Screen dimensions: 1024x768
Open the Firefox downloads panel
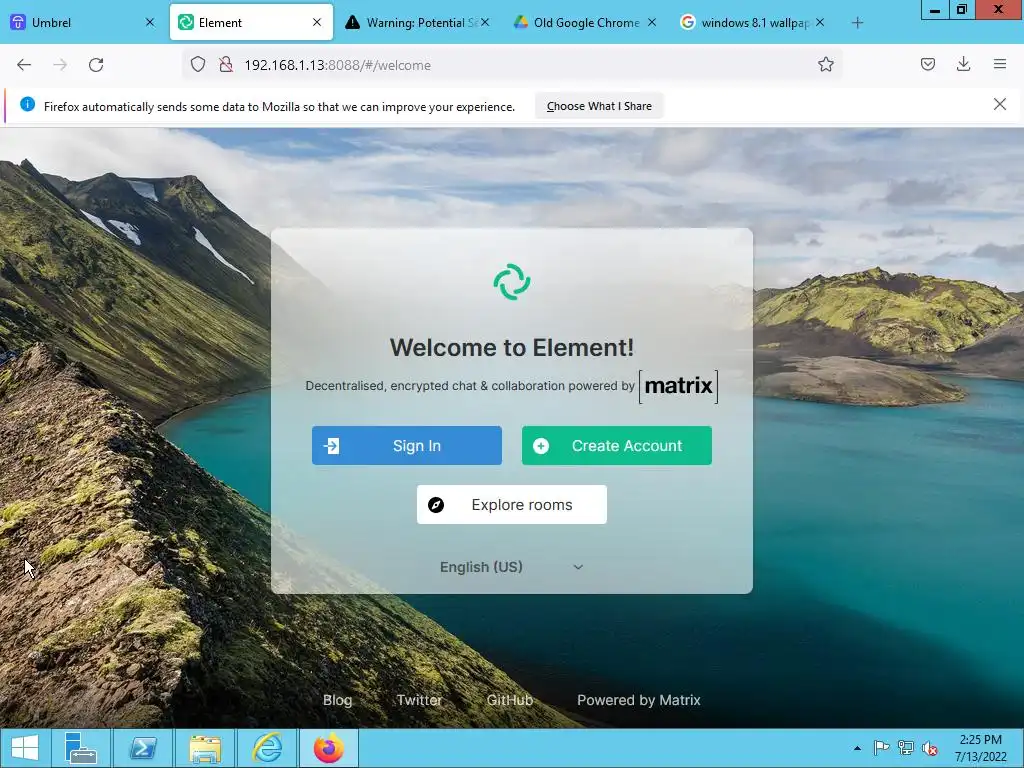tap(963, 64)
